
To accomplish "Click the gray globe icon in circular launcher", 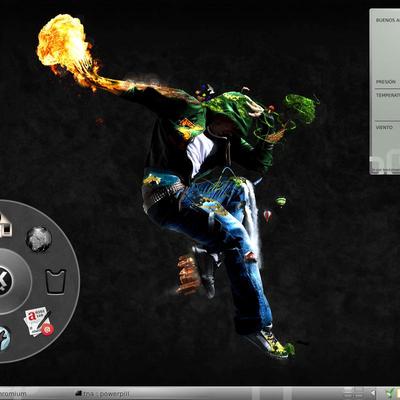I will (x=39, y=239).
